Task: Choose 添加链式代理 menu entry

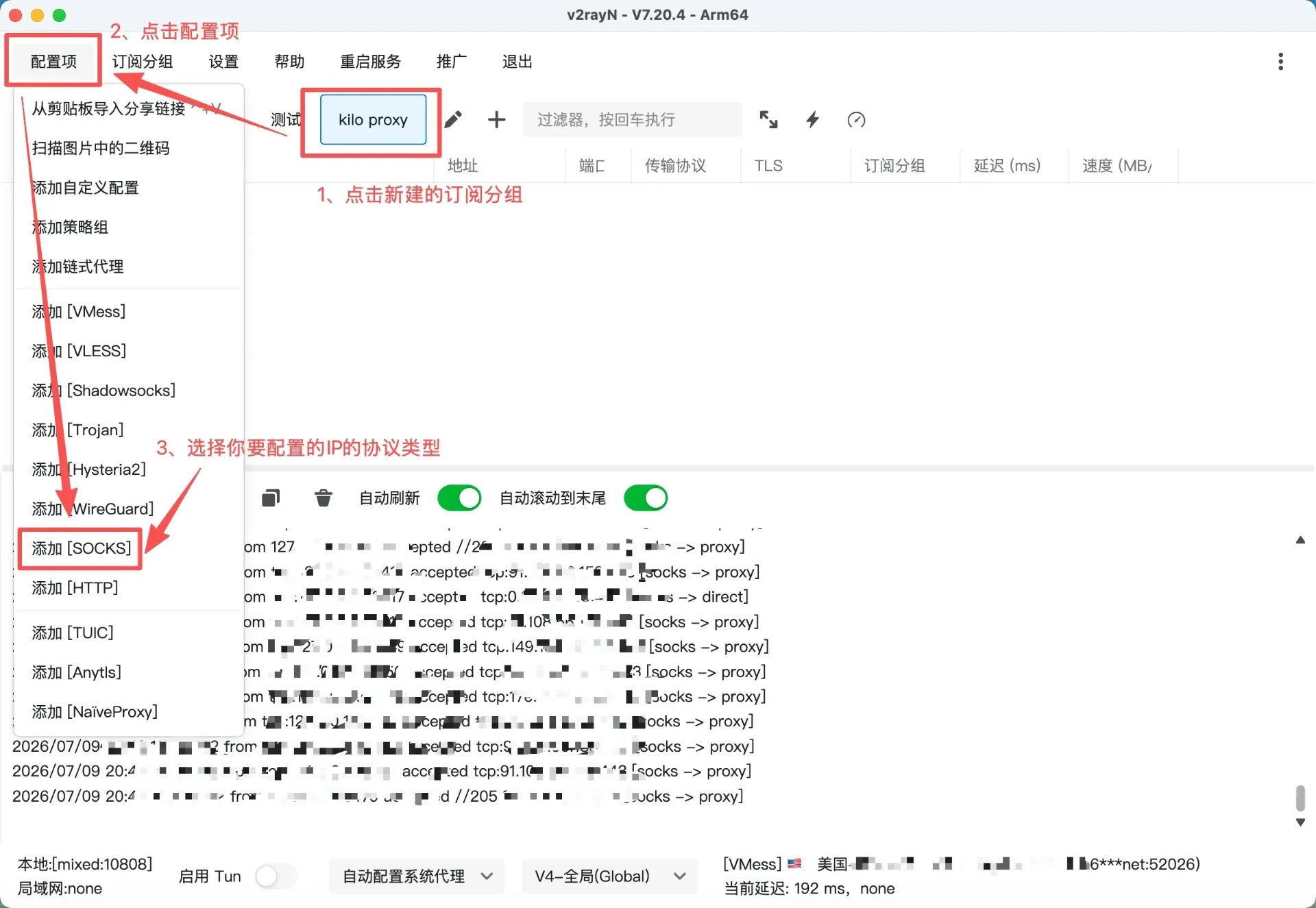Action: (x=129, y=267)
